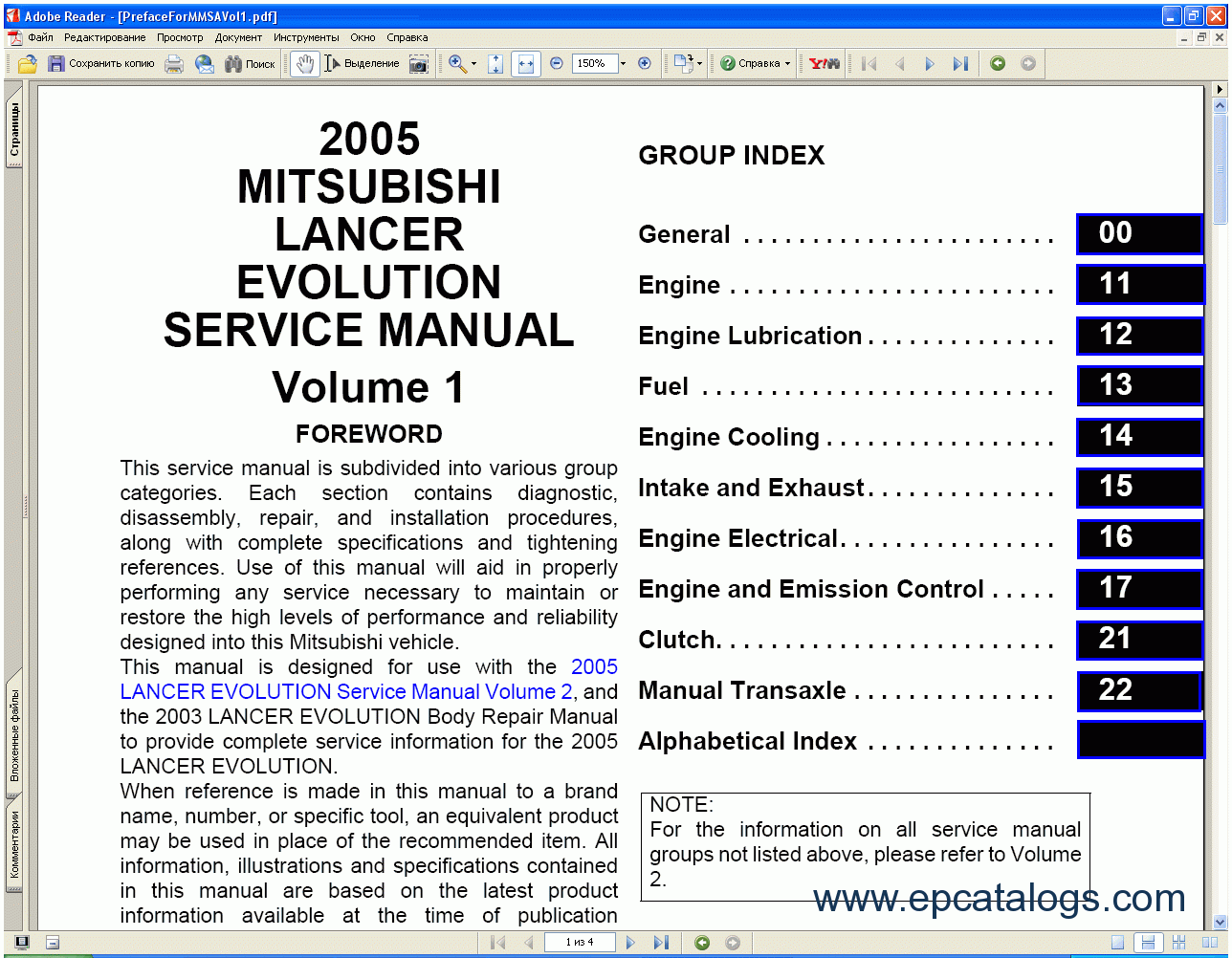Click the Engine group 11 button

point(1139,285)
